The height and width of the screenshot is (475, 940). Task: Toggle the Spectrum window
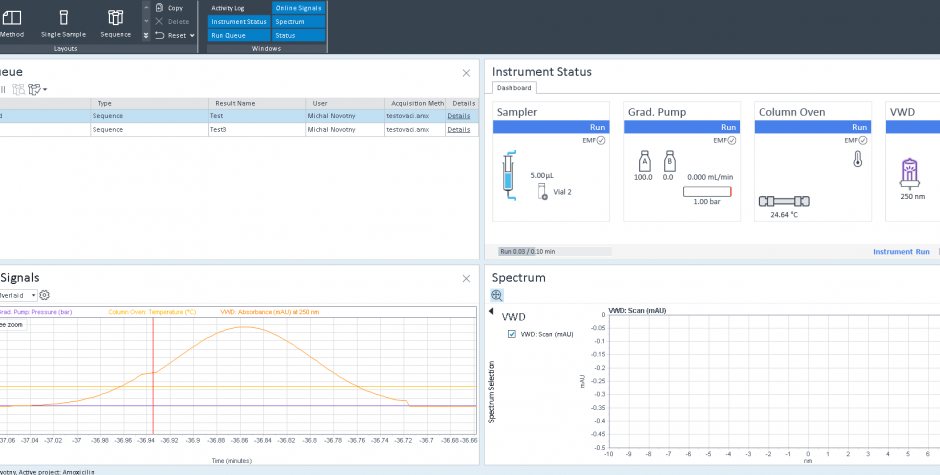coord(299,22)
